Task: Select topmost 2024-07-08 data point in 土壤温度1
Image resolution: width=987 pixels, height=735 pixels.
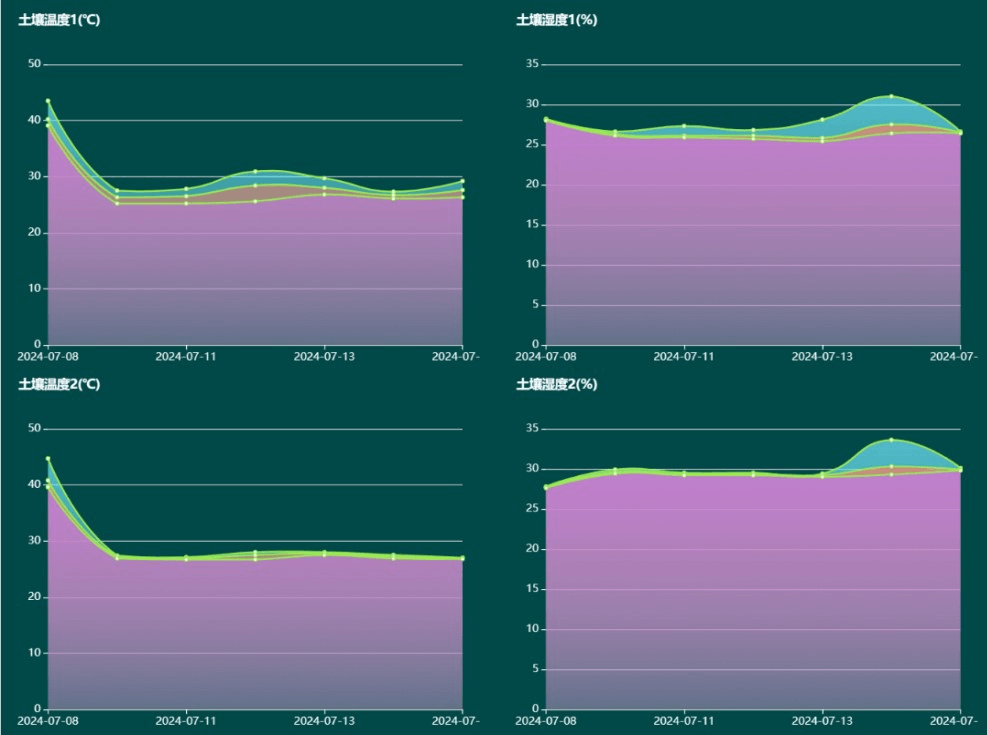Action: pos(48,101)
